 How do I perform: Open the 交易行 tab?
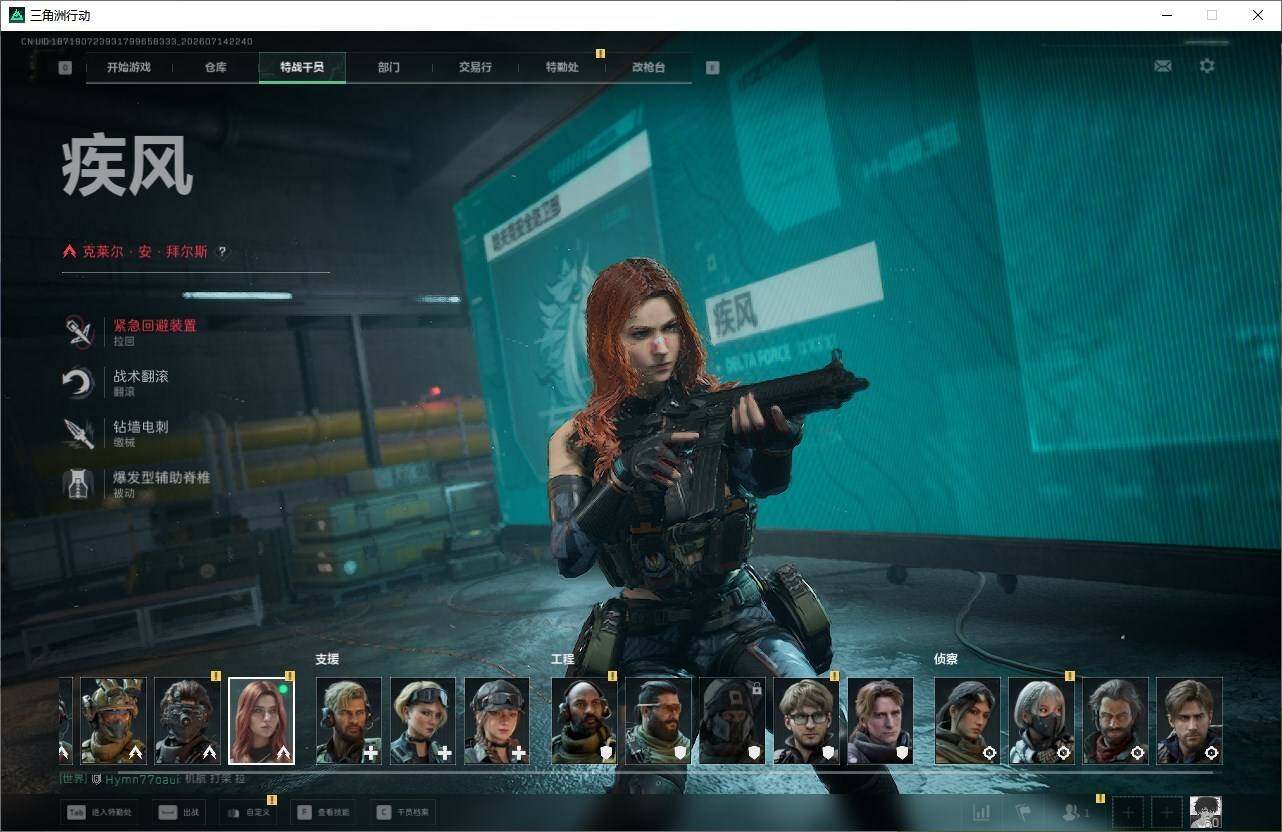(475, 67)
